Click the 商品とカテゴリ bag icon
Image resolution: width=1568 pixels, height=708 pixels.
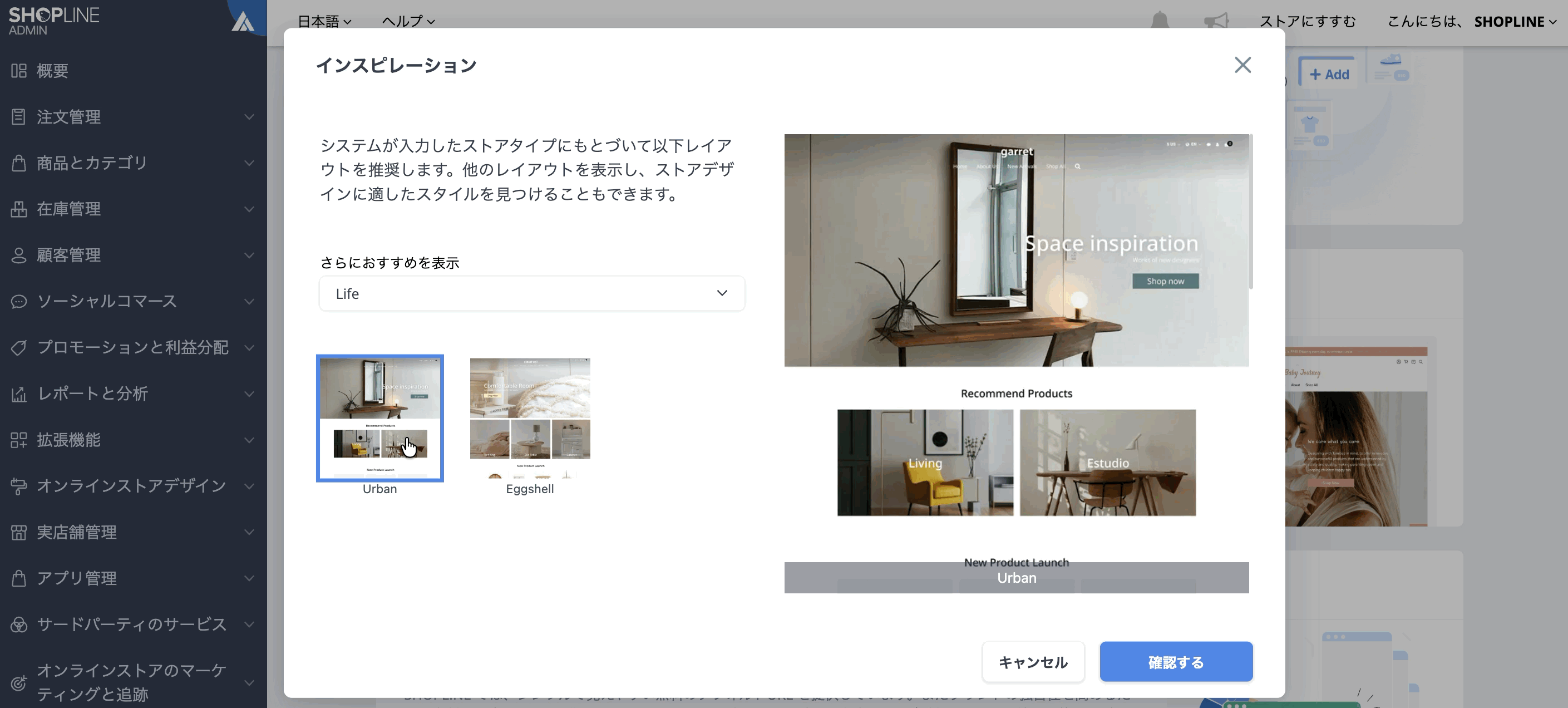19,163
